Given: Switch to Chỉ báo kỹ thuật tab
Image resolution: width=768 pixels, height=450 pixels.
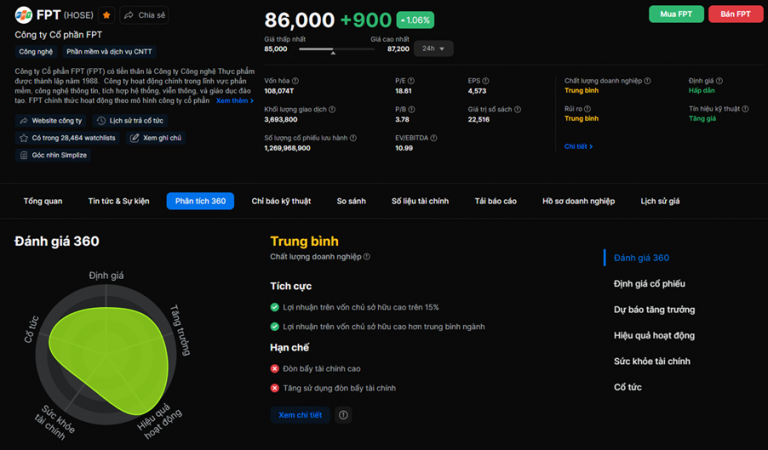Looking at the screenshot, I should pyautogui.click(x=281, y=201).
